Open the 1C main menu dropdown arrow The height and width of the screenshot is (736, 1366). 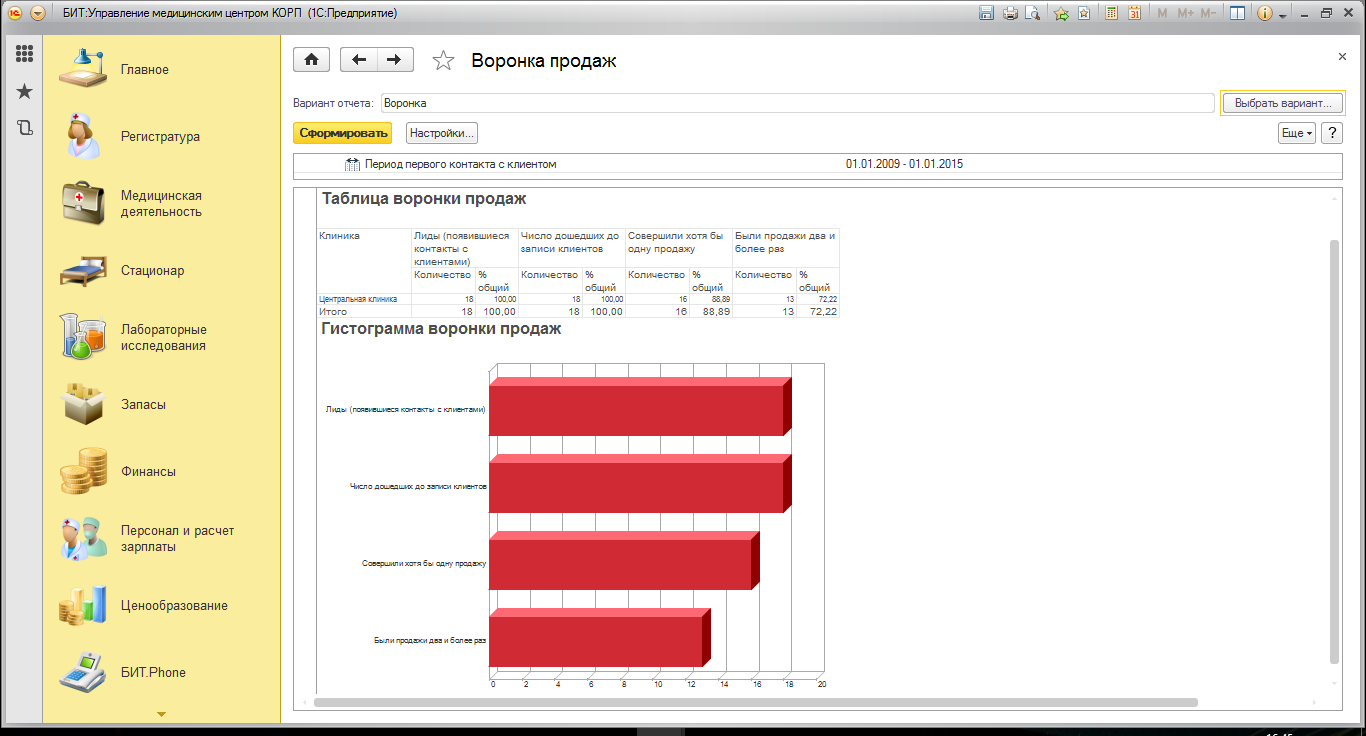pyautogui.click(x=38, y=13)
